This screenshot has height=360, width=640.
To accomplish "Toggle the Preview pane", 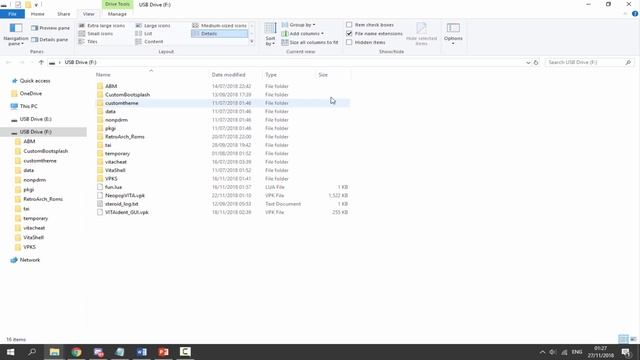I will [51, 28].
